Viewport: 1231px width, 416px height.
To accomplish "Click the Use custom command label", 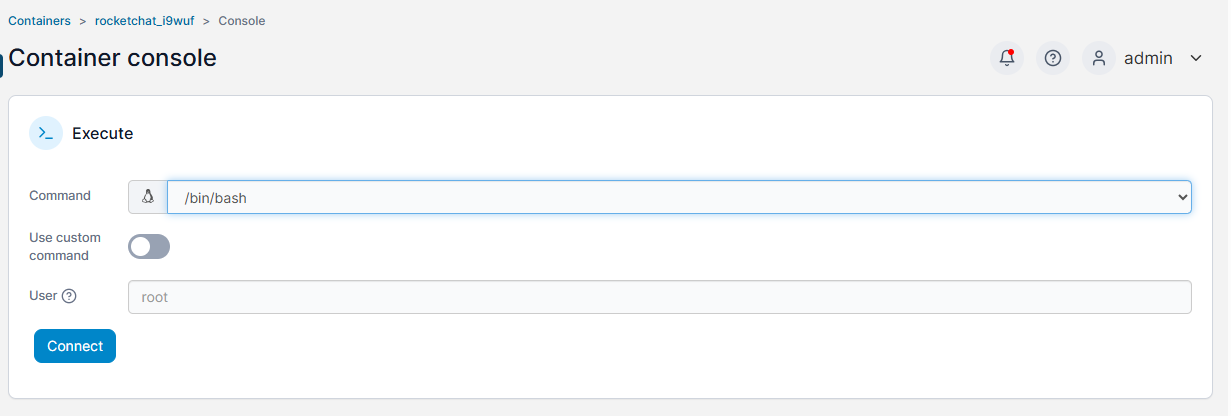I will tap(65, 247).
